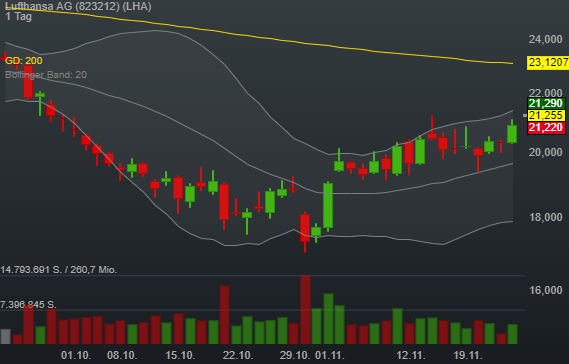Select the 12.11. date axis label
Image resolution: width=569 pixels, height=364 pixels.
[410, 355]
